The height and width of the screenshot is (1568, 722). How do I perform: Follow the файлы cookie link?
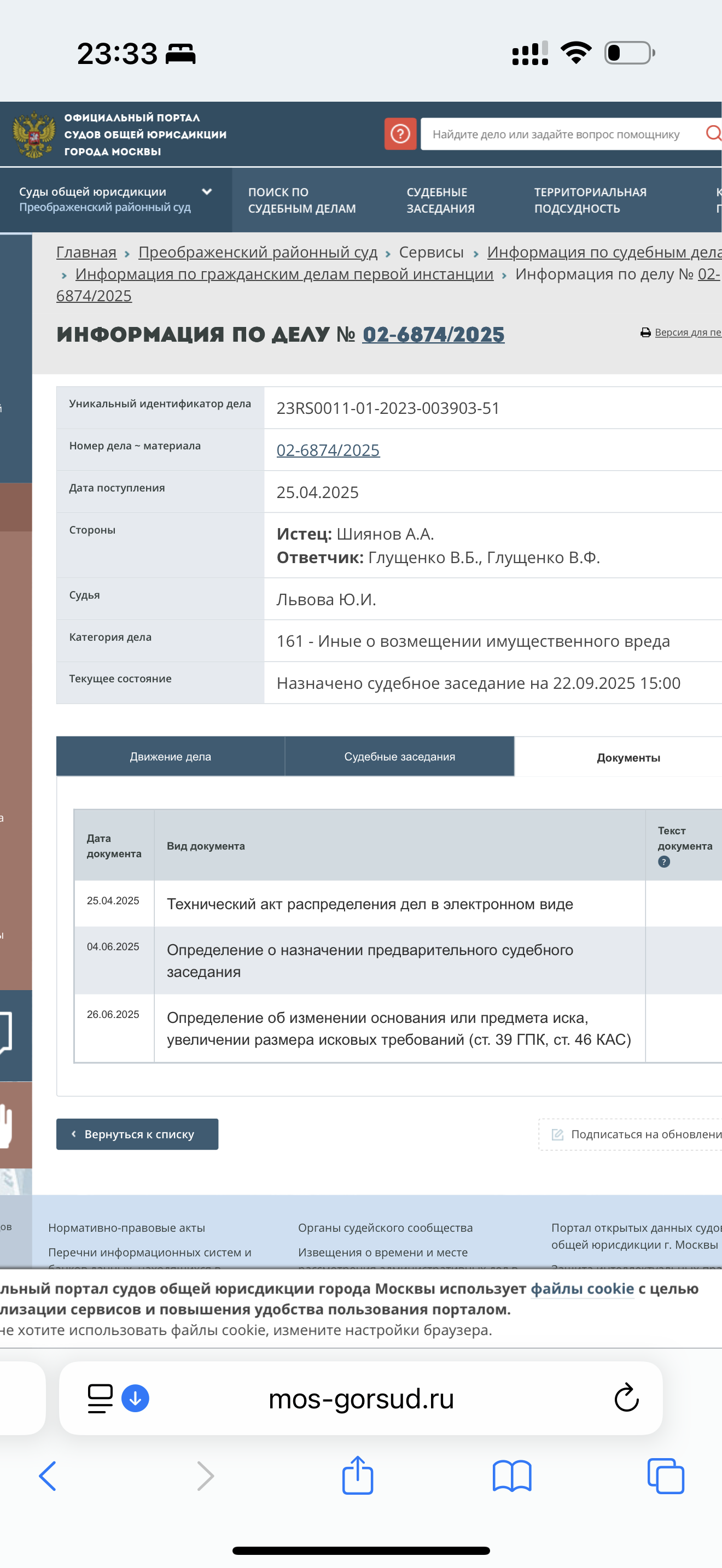coord(581,1289)
